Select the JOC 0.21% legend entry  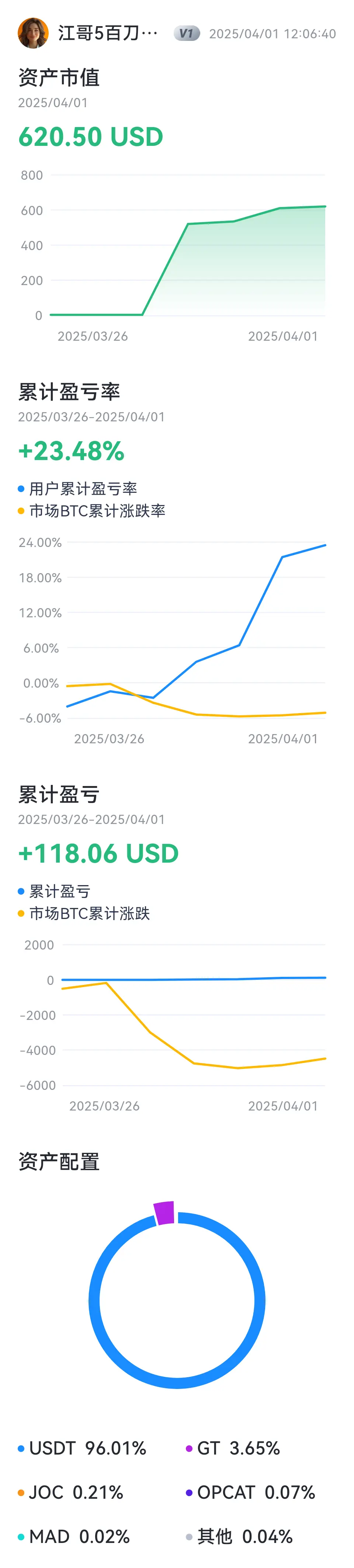(x=71, y=1492)
